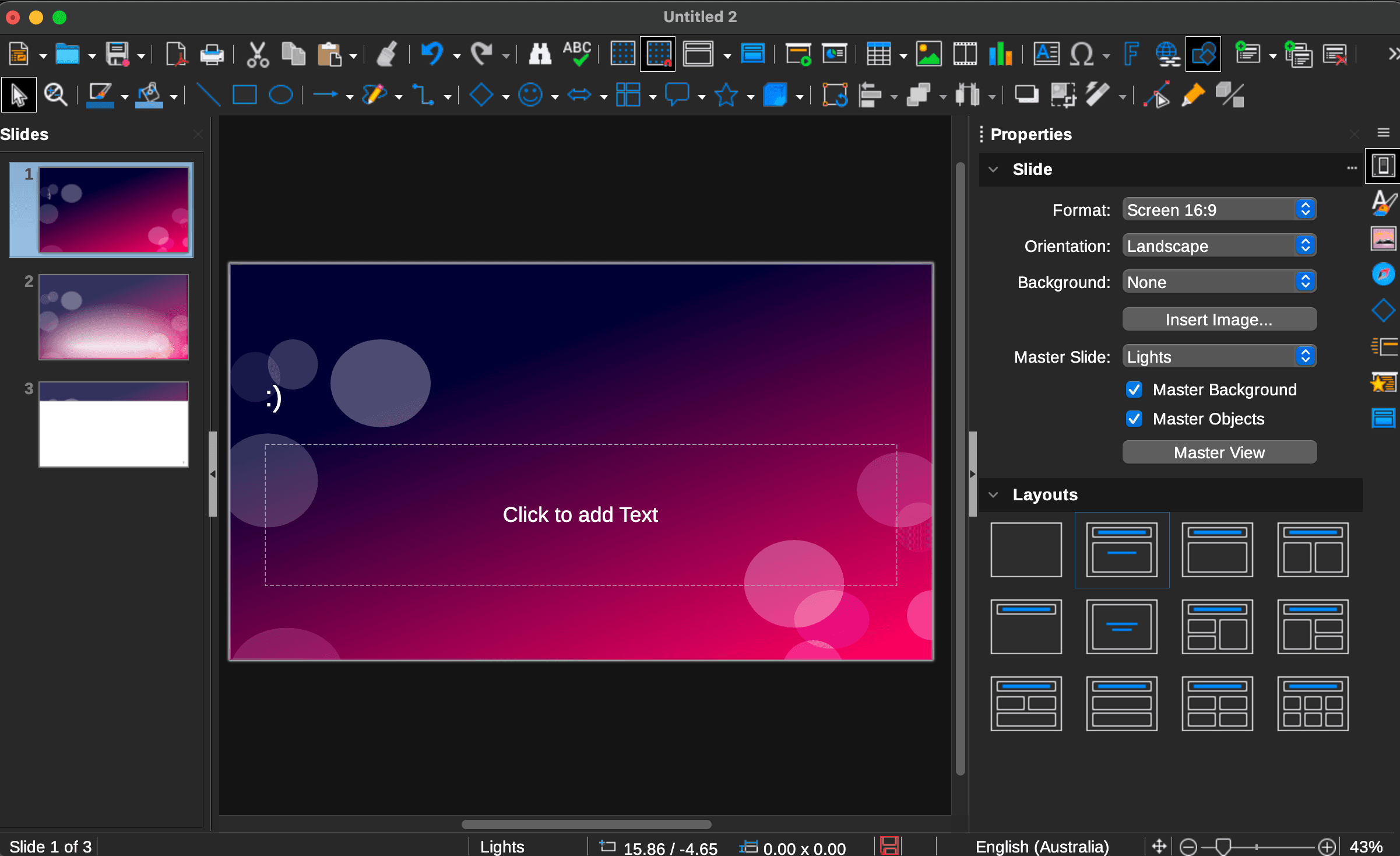The image size is (1400, 856).
Task: Choose the Select arrow tool
Action: tap(19, 95)
